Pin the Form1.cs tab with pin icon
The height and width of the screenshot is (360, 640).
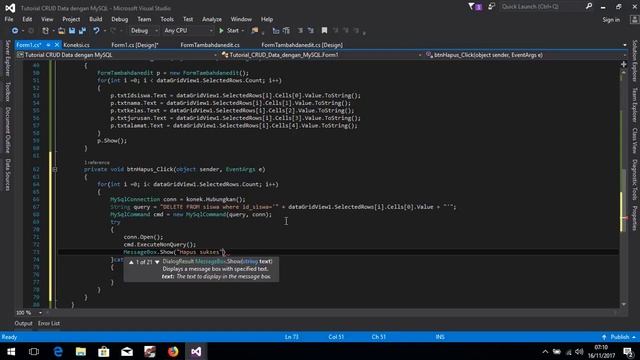click(x=48, y=45)
